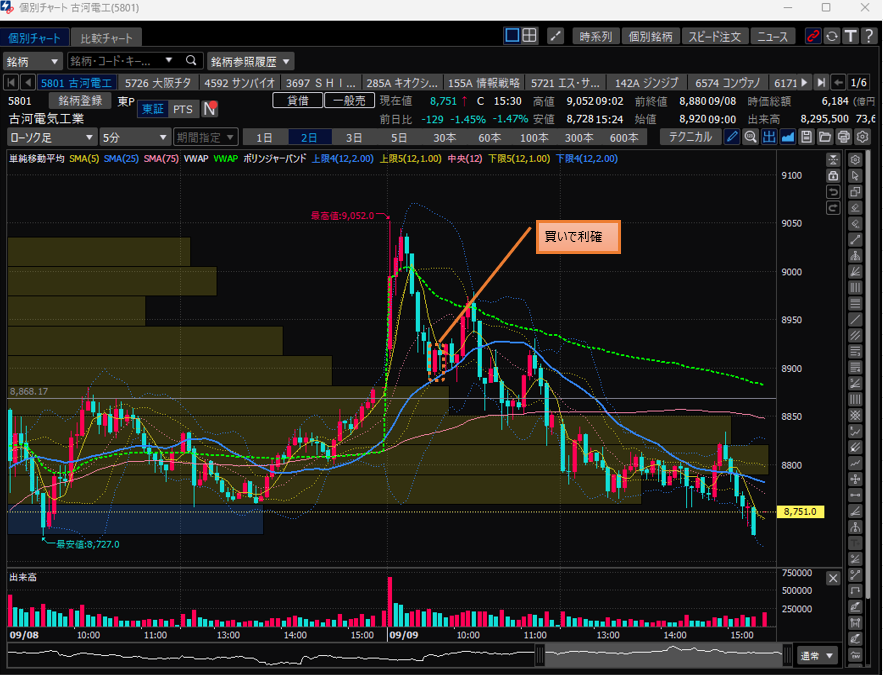Screen dimensions: 883x675
Task: Open the スピード注文 button
Action: (714, 36)
